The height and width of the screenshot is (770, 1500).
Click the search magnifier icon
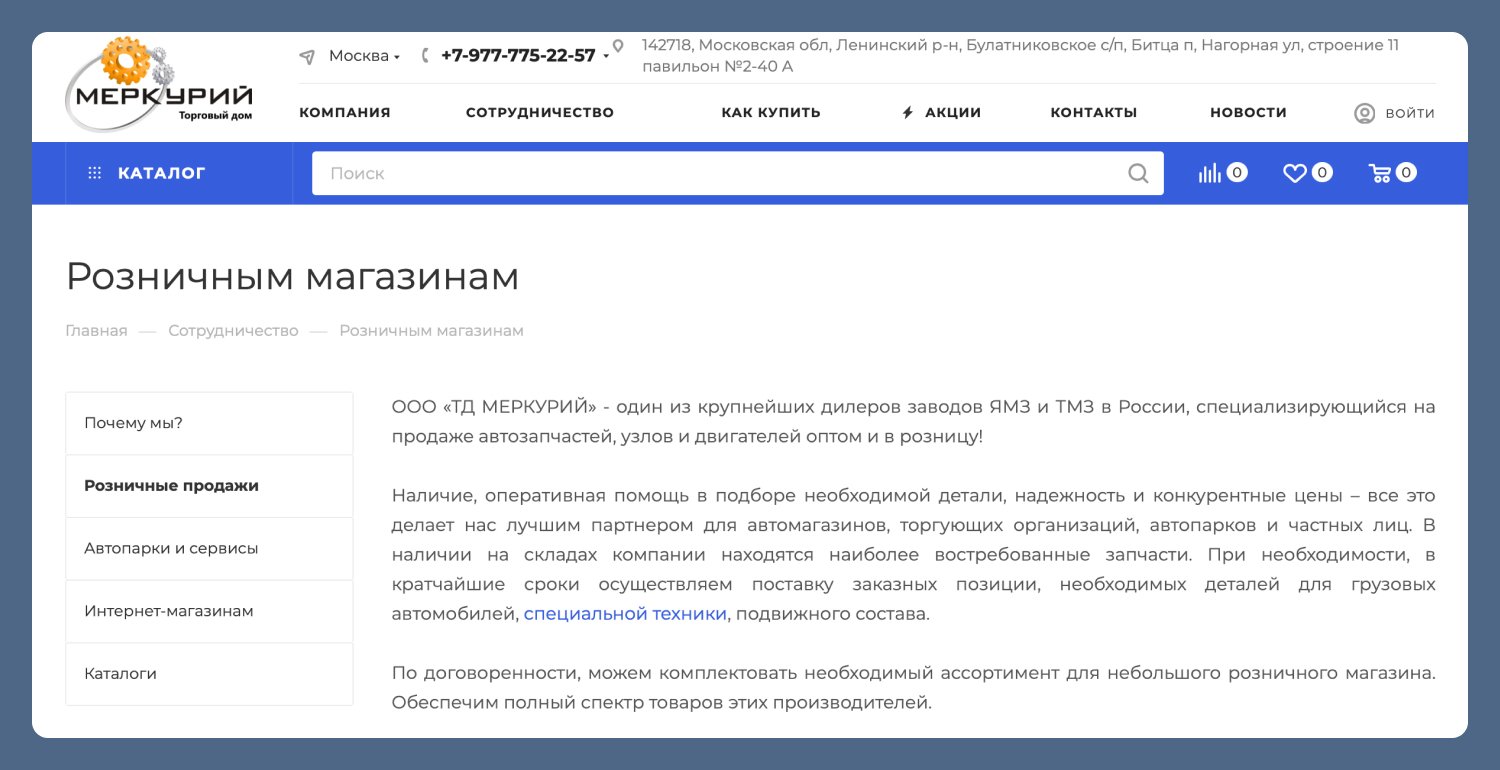click(x=1138, y=173)
